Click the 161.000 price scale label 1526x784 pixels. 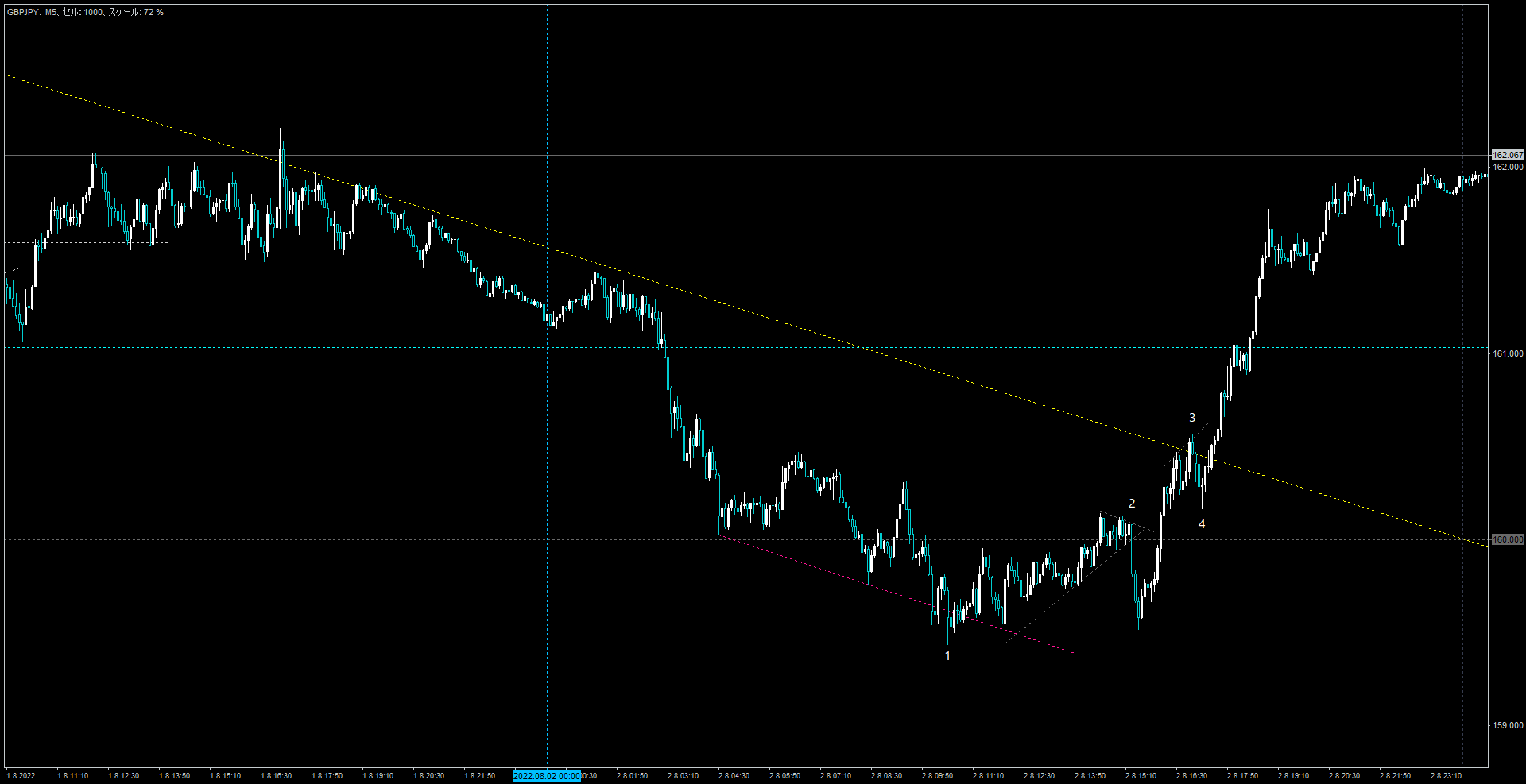tap(1508, 353)
